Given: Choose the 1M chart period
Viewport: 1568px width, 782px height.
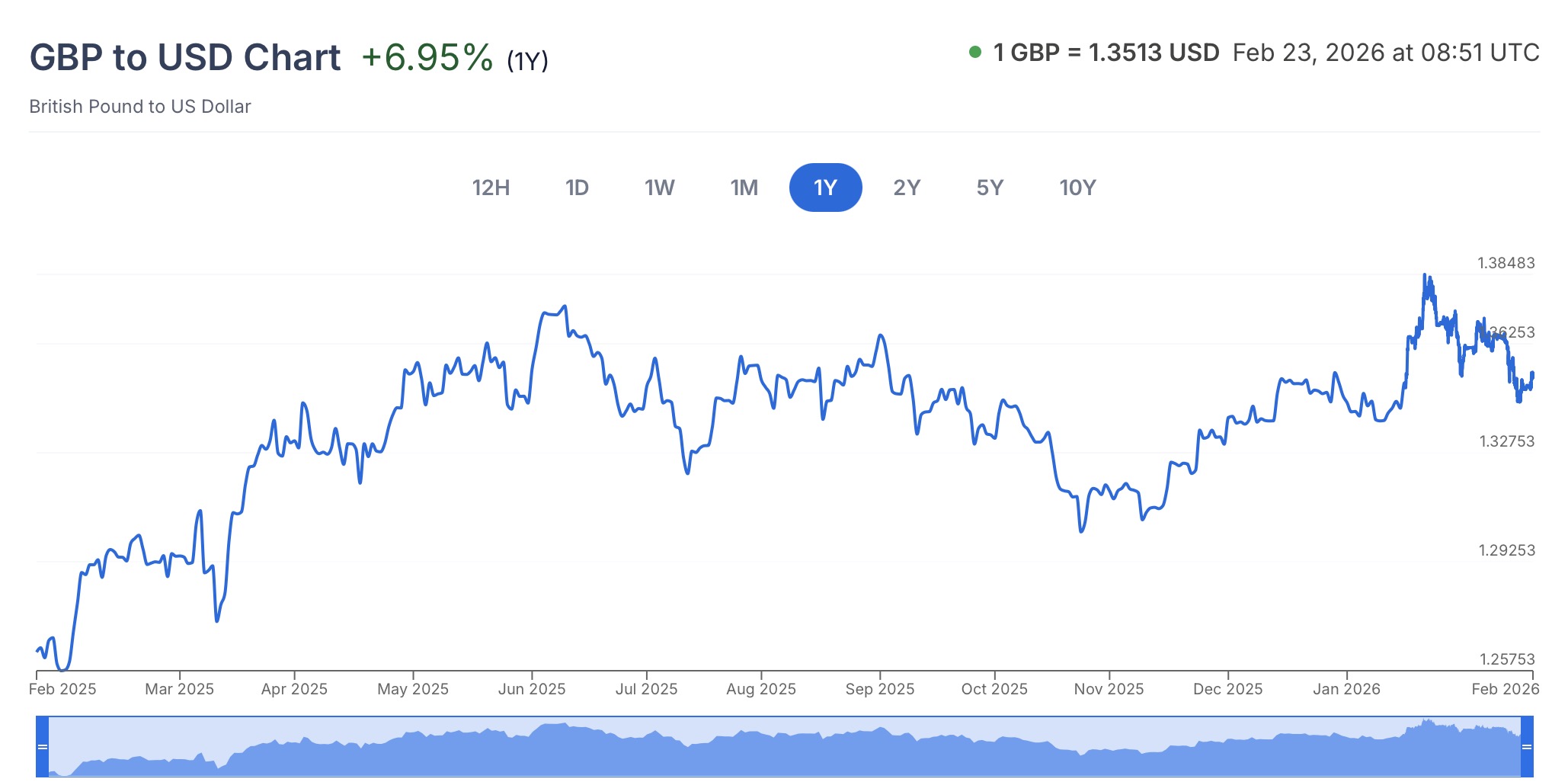Looking at the screenshot, I should tap(744, 187).
